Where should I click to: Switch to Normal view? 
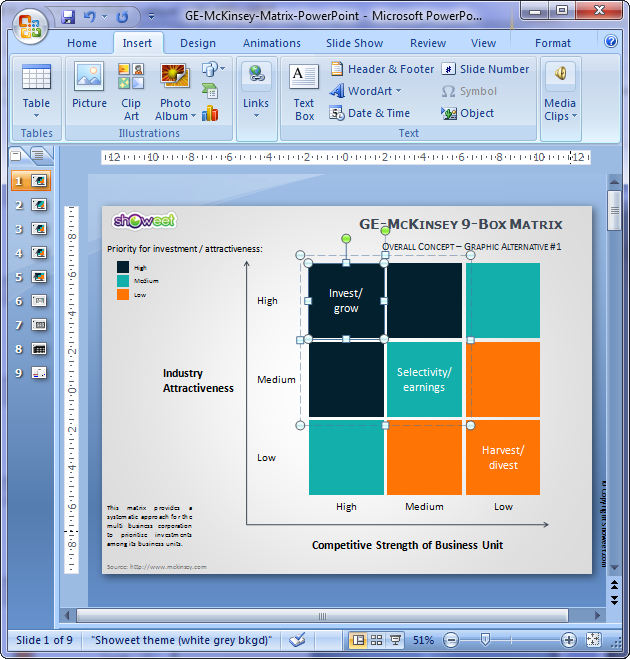(x=358, y=640)
